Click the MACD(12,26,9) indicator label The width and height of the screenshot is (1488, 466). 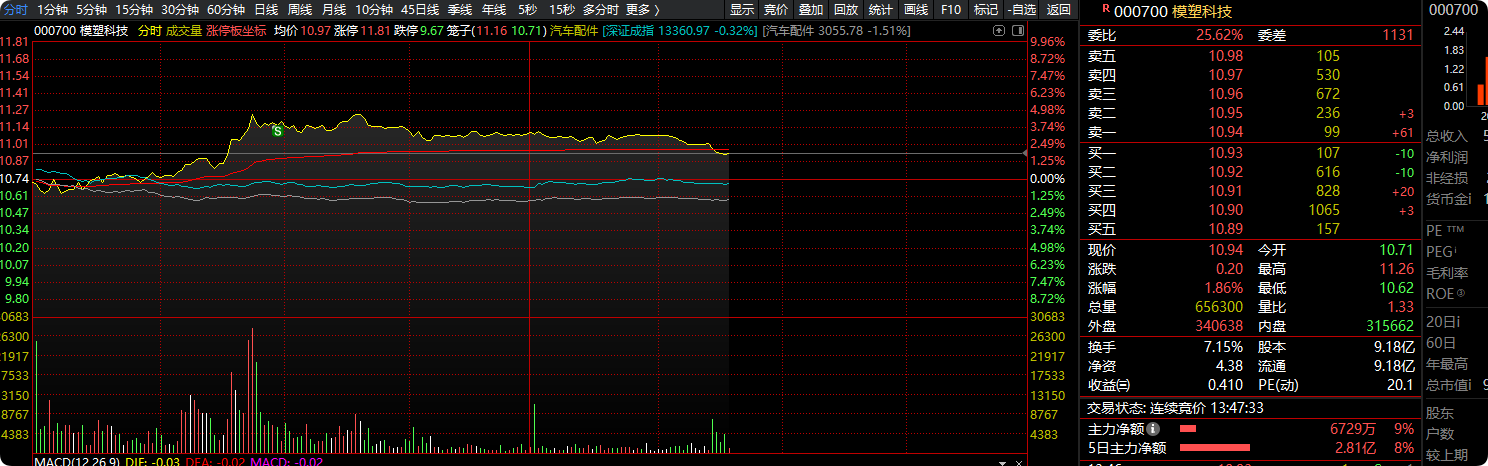click(x=77, y=461)
